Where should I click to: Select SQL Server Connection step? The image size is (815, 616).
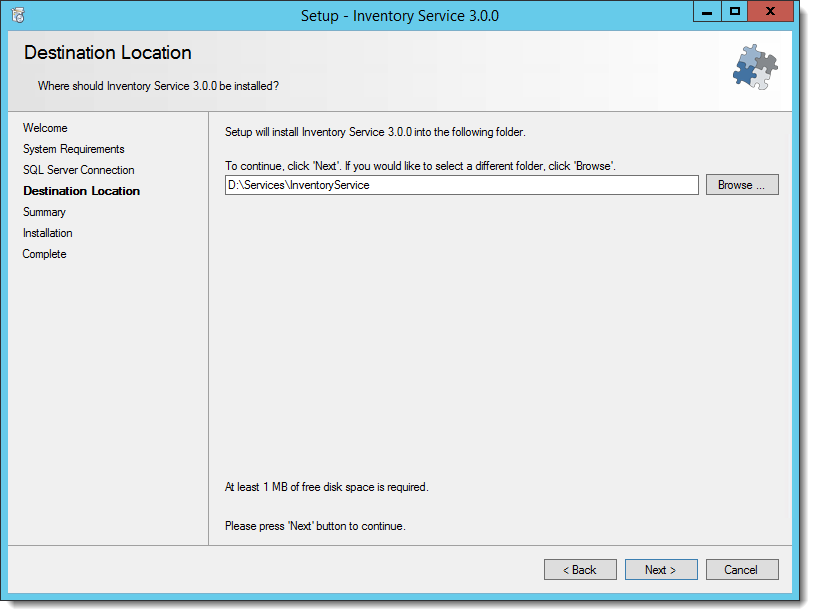[78, 170]
